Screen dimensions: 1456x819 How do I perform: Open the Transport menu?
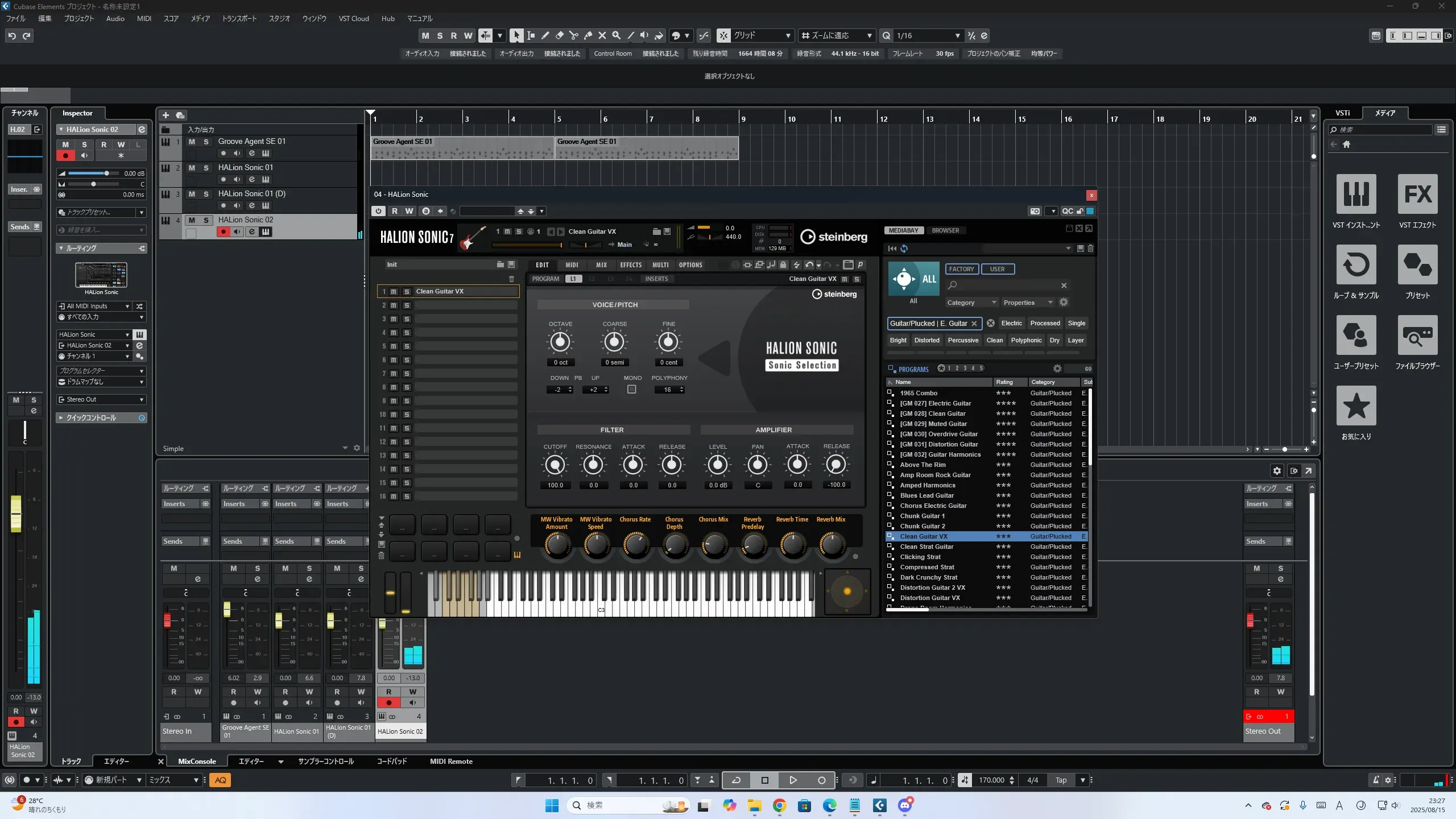(239, 18)
